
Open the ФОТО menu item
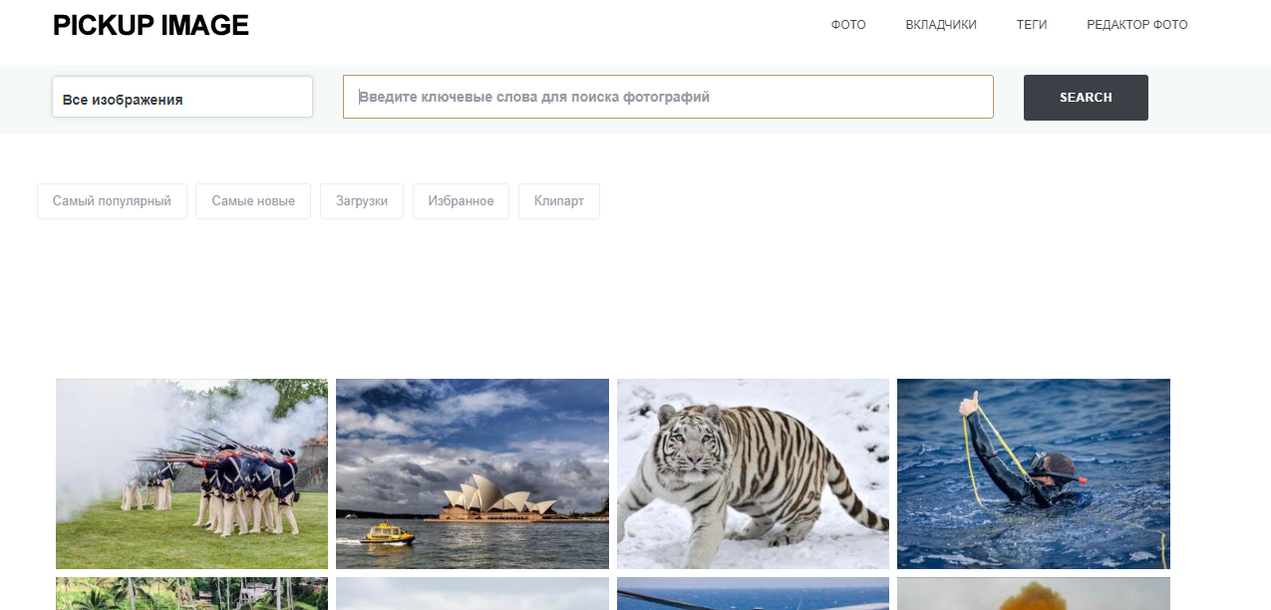(848, 25)
